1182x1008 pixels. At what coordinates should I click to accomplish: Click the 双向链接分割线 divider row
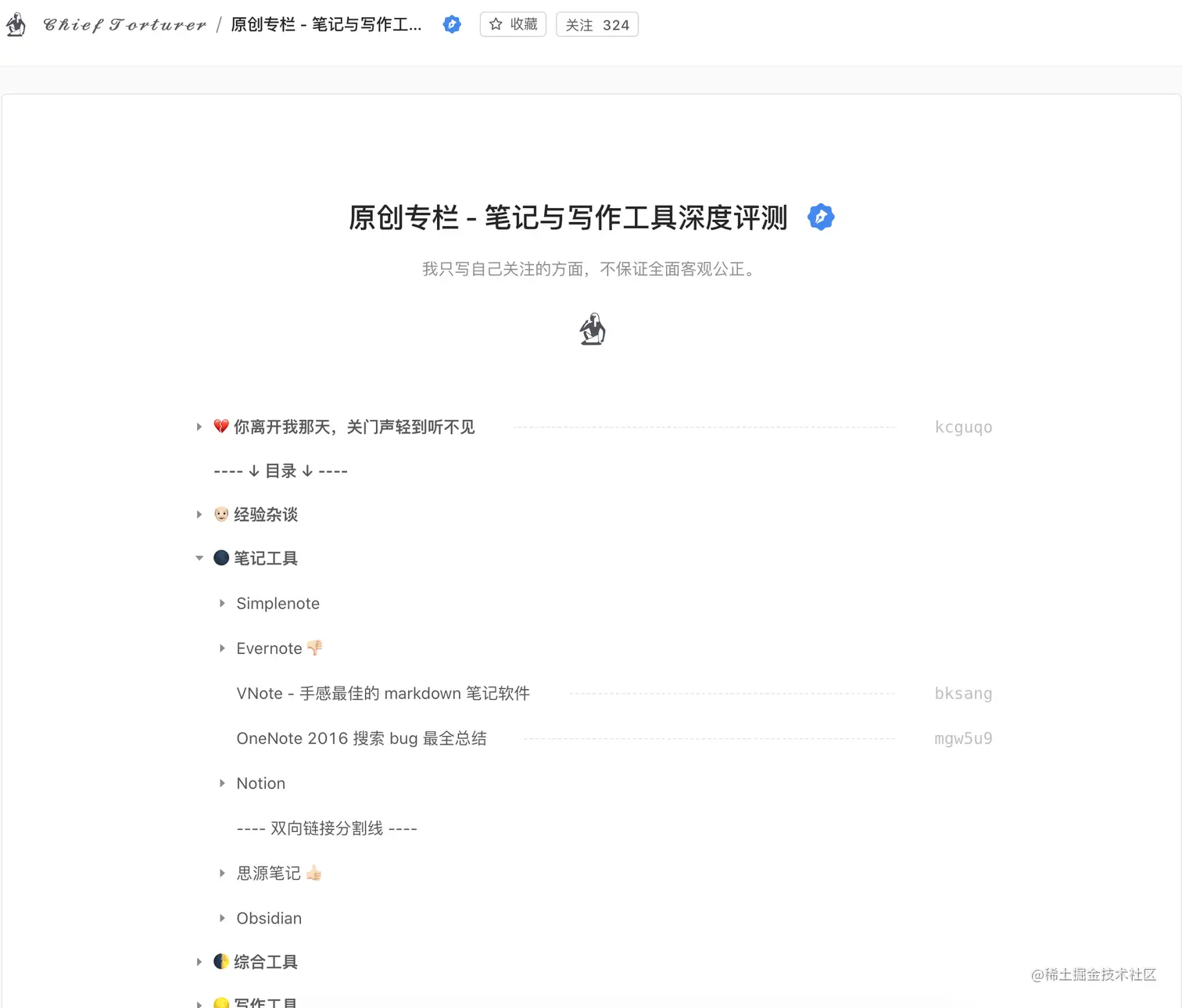coord(327,828)
